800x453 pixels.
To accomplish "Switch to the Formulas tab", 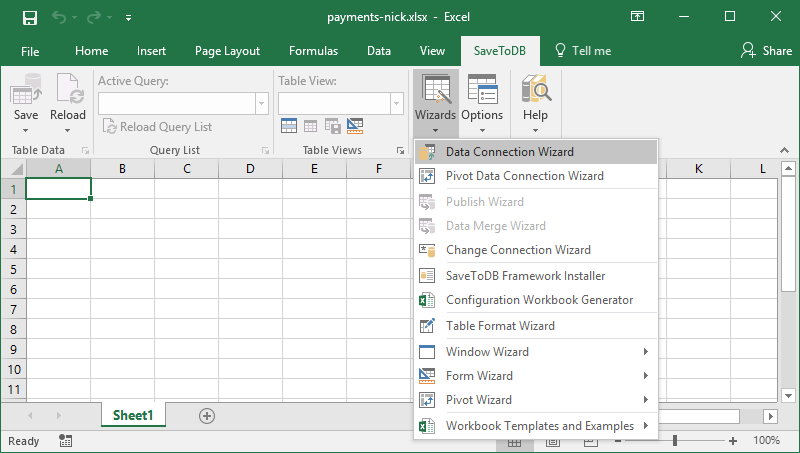I will [x=313, y=51].
